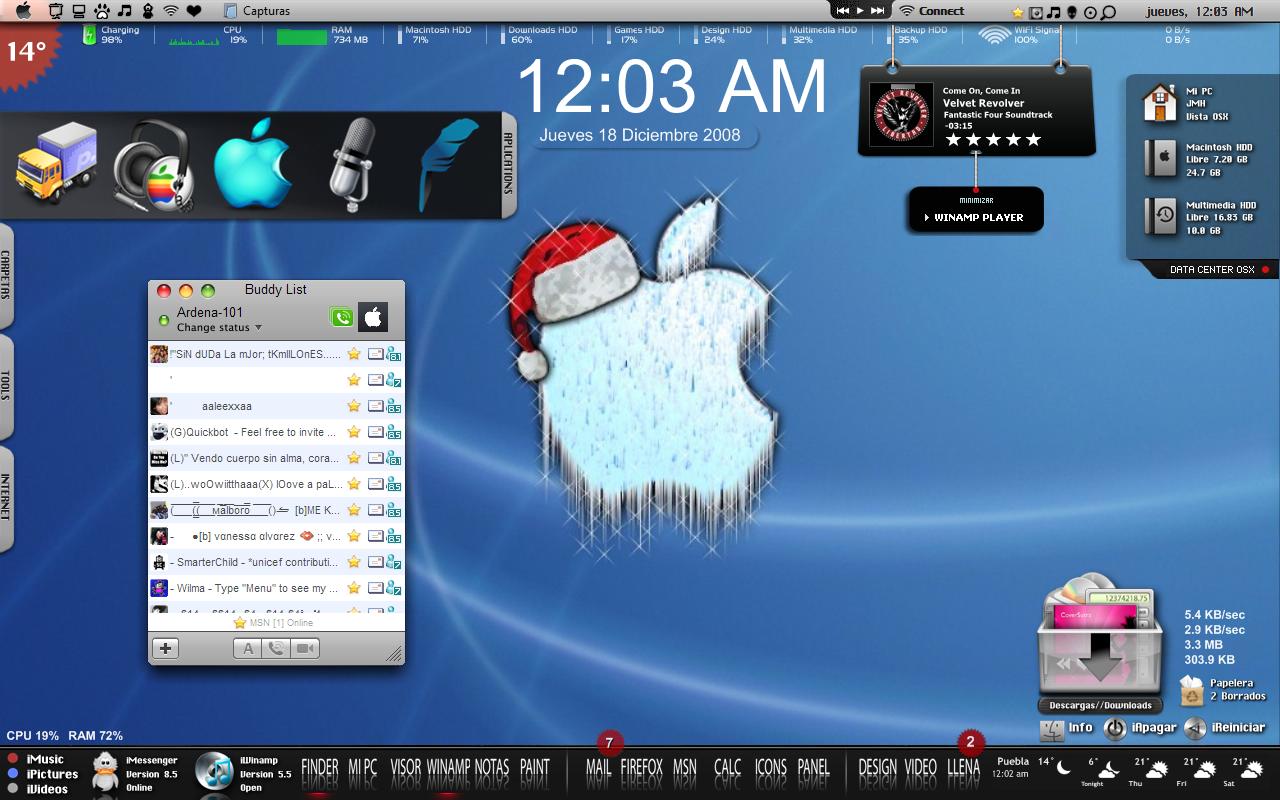Select the Malboro contact row
The image size is (1280, 800).
tap(276, 510)
